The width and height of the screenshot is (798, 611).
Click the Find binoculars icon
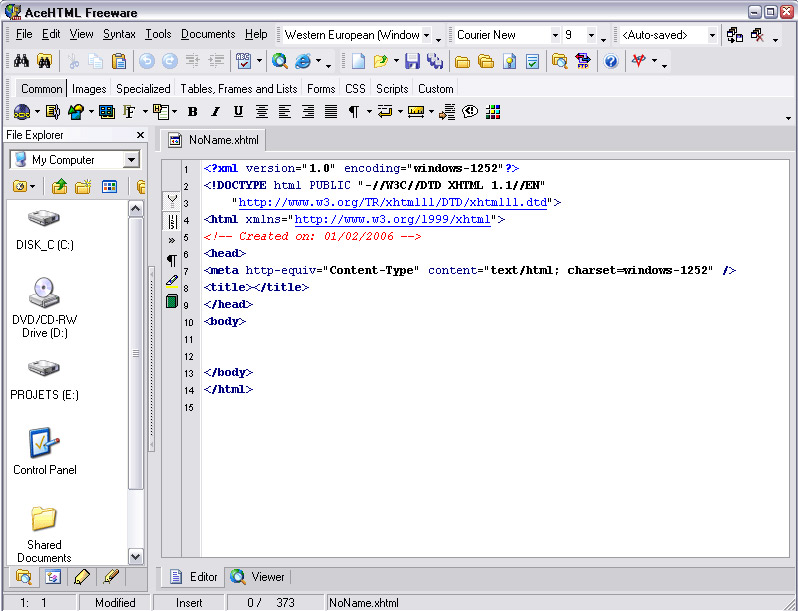(x=21, y=62)
